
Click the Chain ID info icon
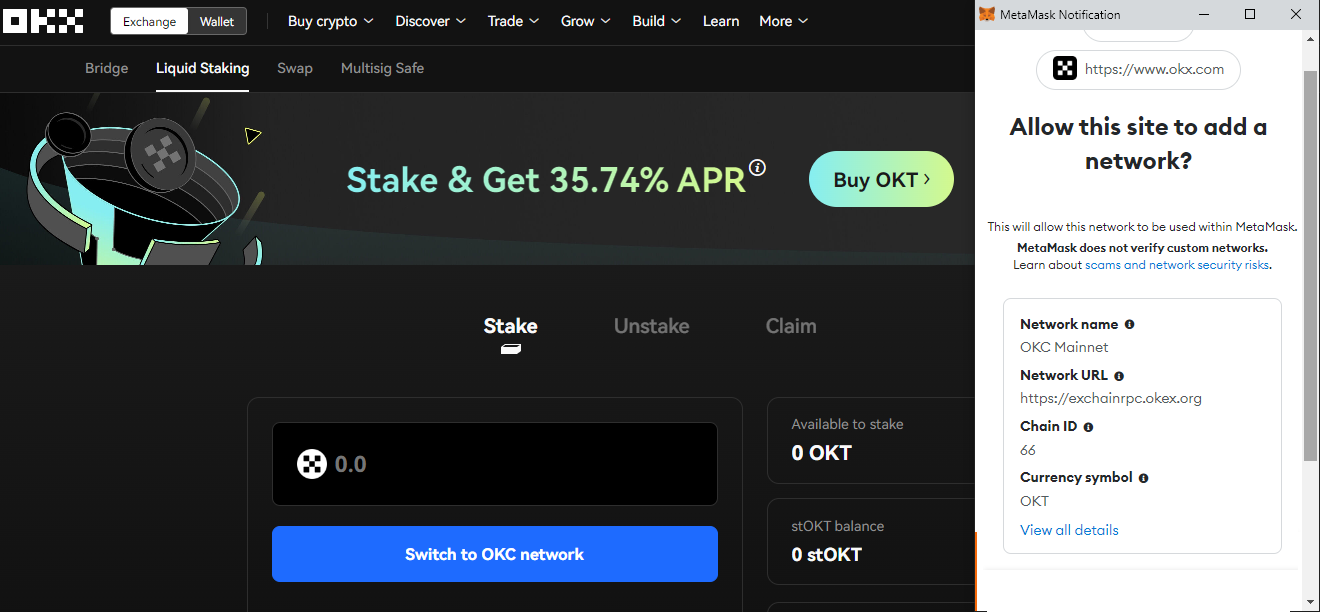click(1088, 427)
